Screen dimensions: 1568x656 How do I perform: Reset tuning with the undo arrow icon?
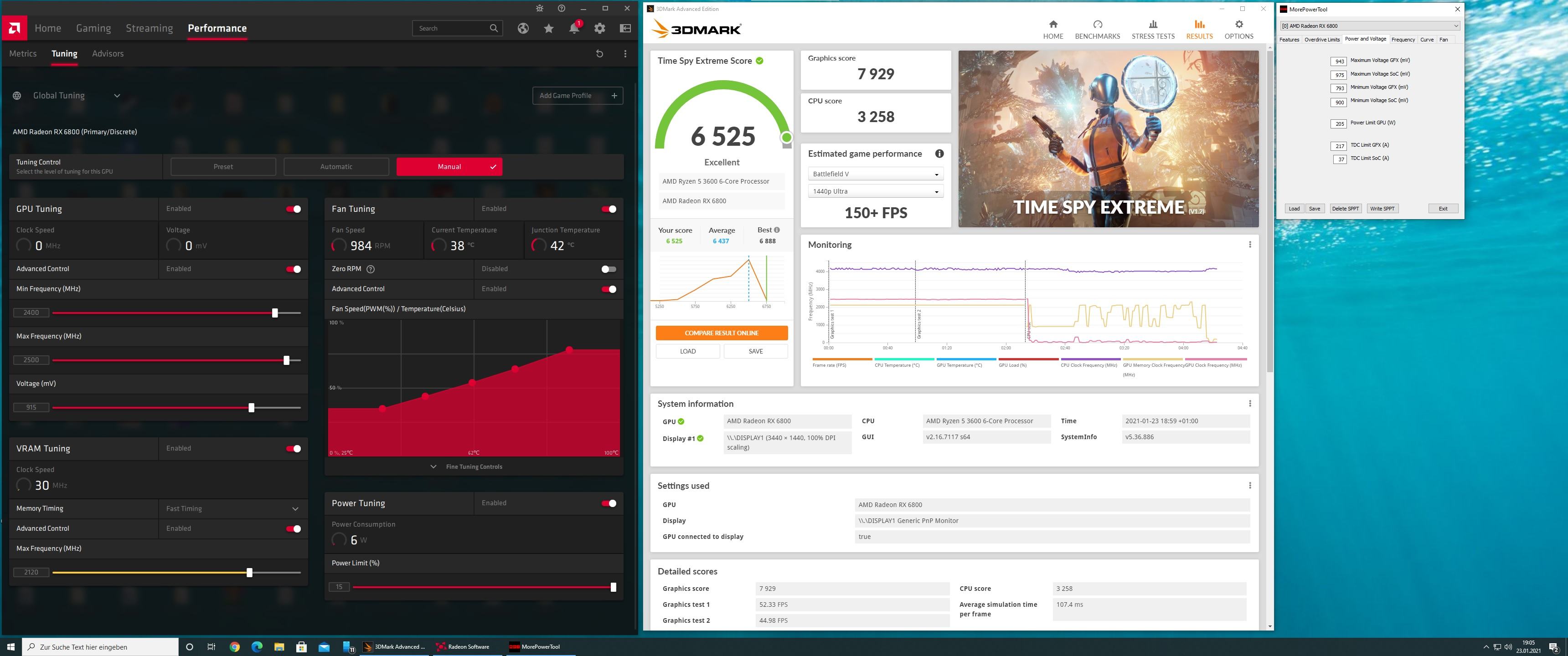599,54
